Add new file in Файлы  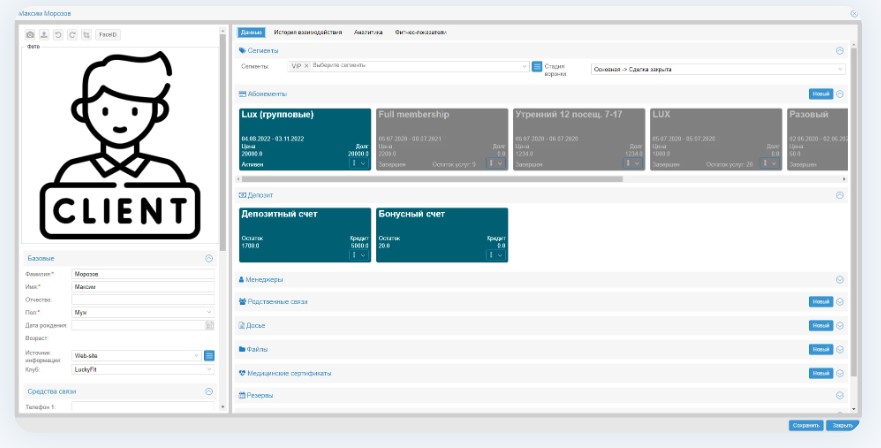tap(821, 349)
